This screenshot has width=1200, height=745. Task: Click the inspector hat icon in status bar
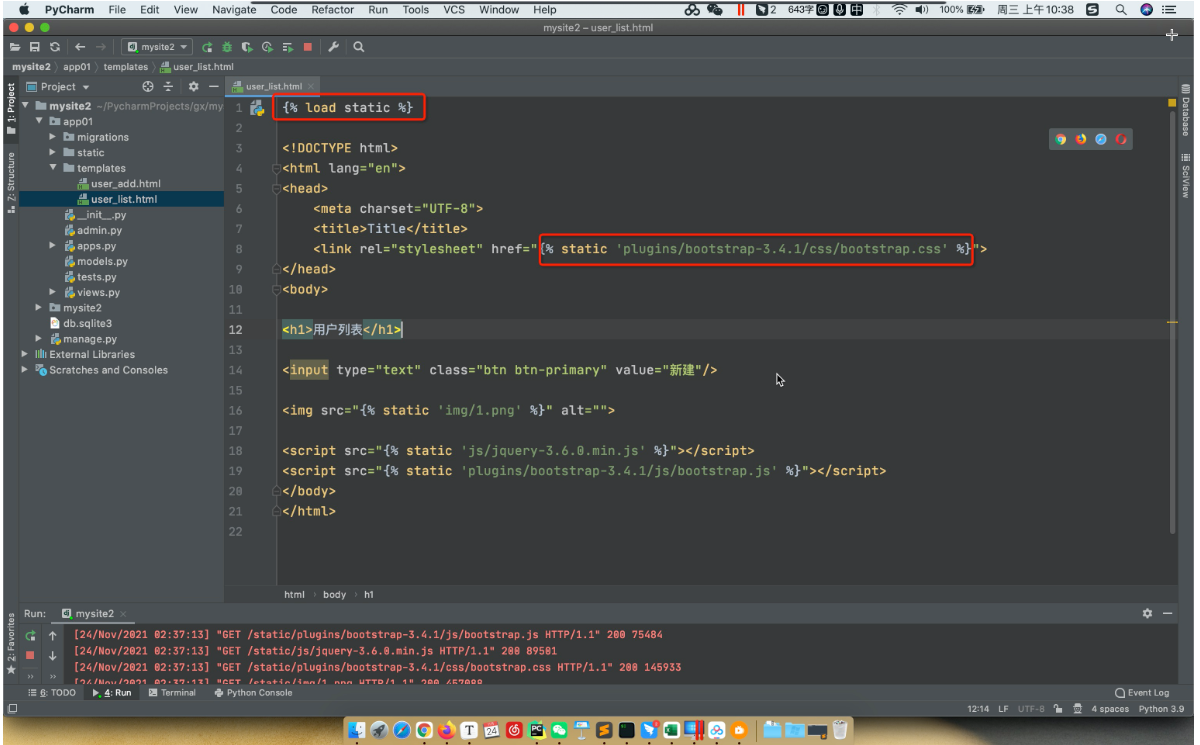(1077, 709)
